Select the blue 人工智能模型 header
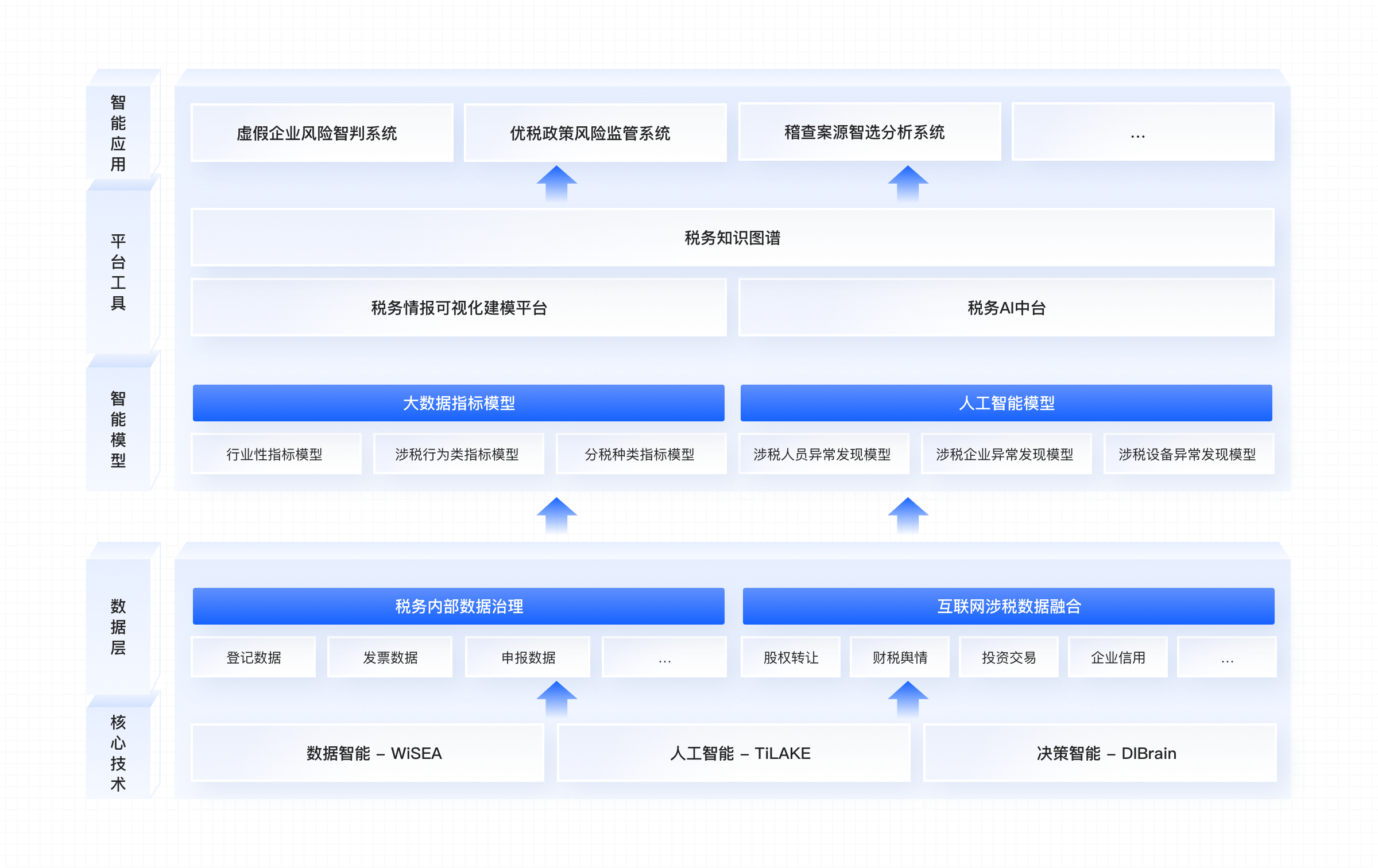This screenshot has height=868, width=1378. tap(1007, 403)
